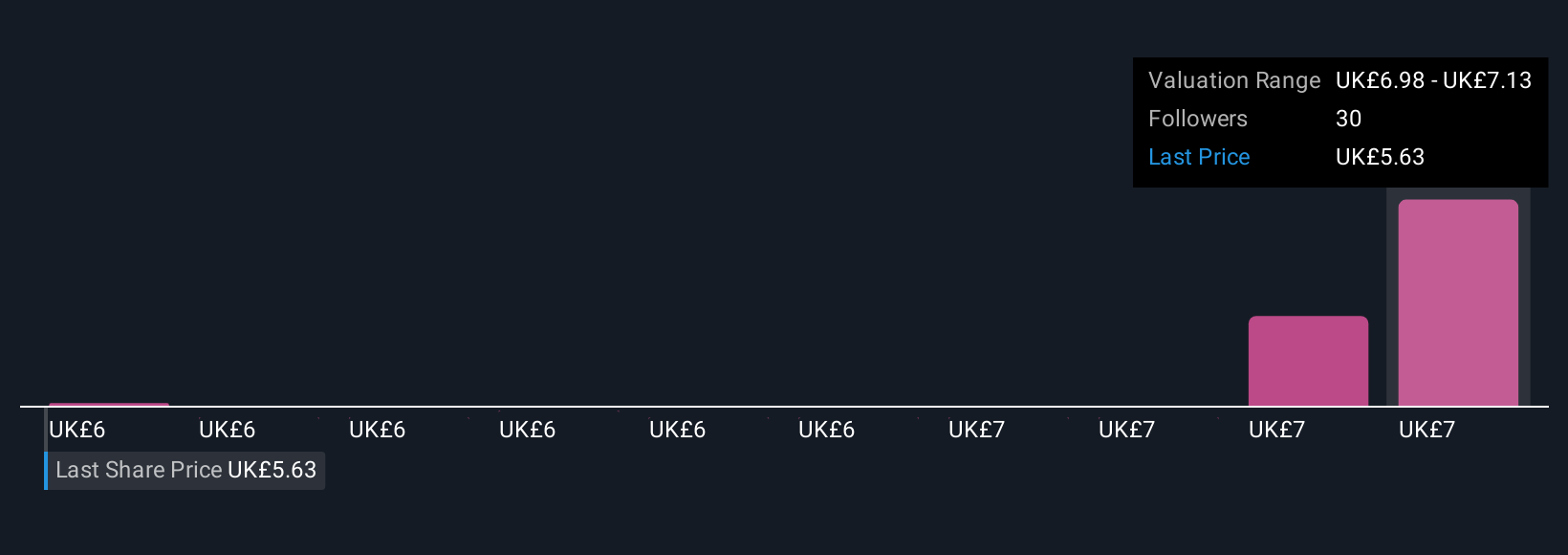Screen dimensions: 1568x555
Task: Click the tiny pink bar at far left
Action: click(108, 405)
